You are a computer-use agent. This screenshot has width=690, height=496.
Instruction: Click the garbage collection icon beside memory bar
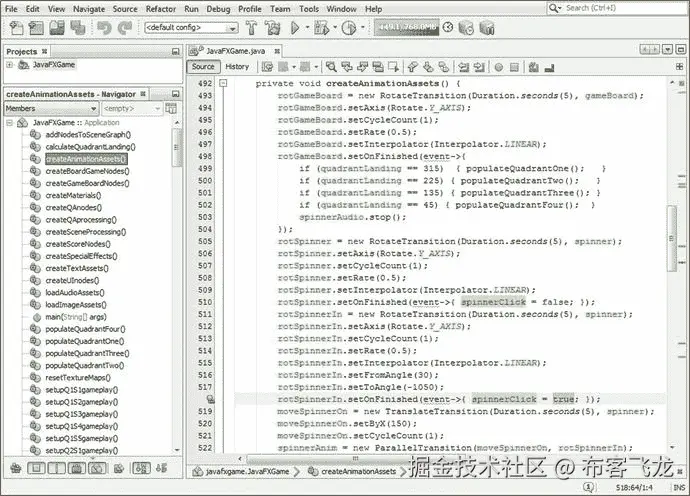click(x=448, y=27)
